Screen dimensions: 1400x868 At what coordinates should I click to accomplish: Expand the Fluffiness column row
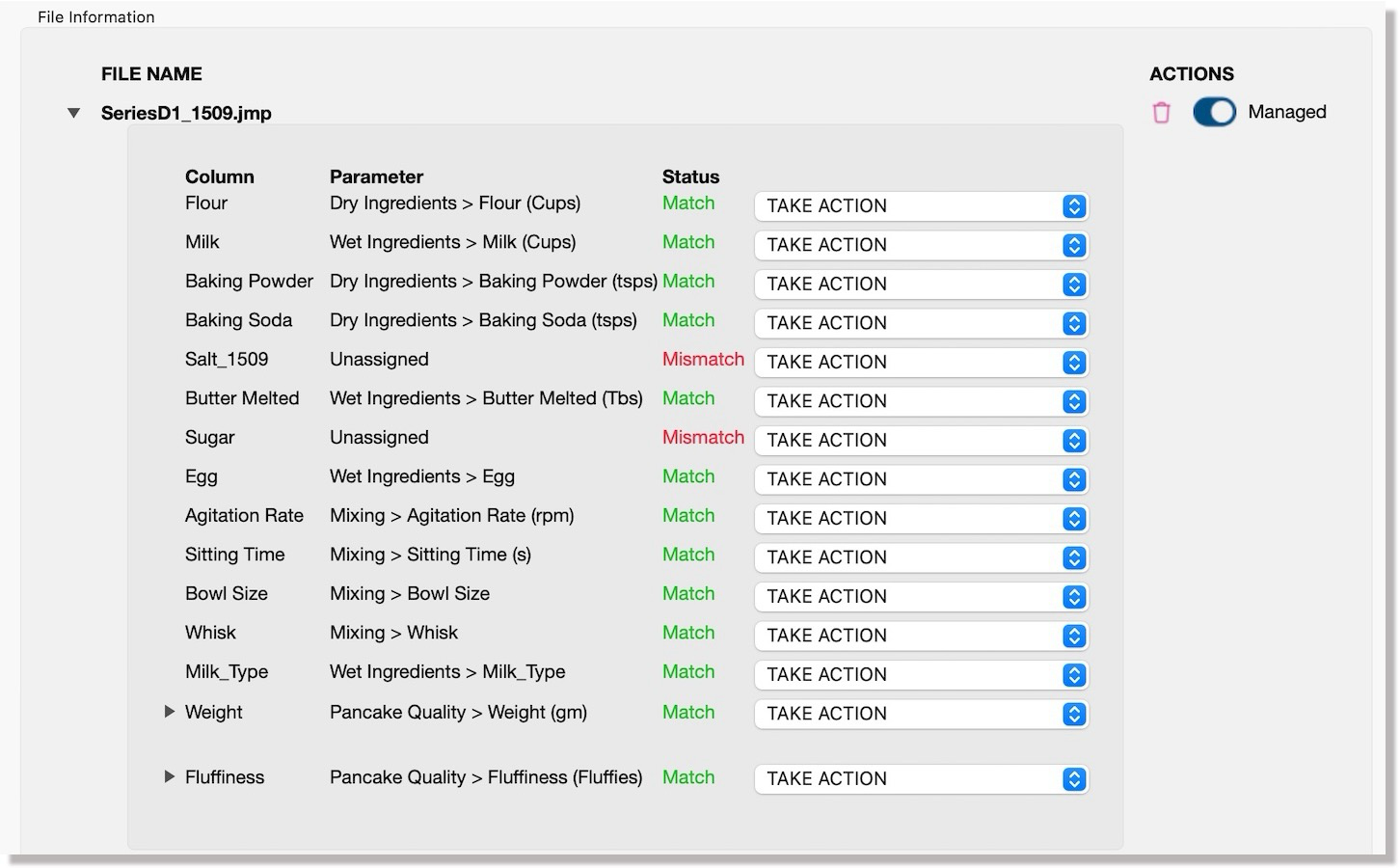pos(170,776)
